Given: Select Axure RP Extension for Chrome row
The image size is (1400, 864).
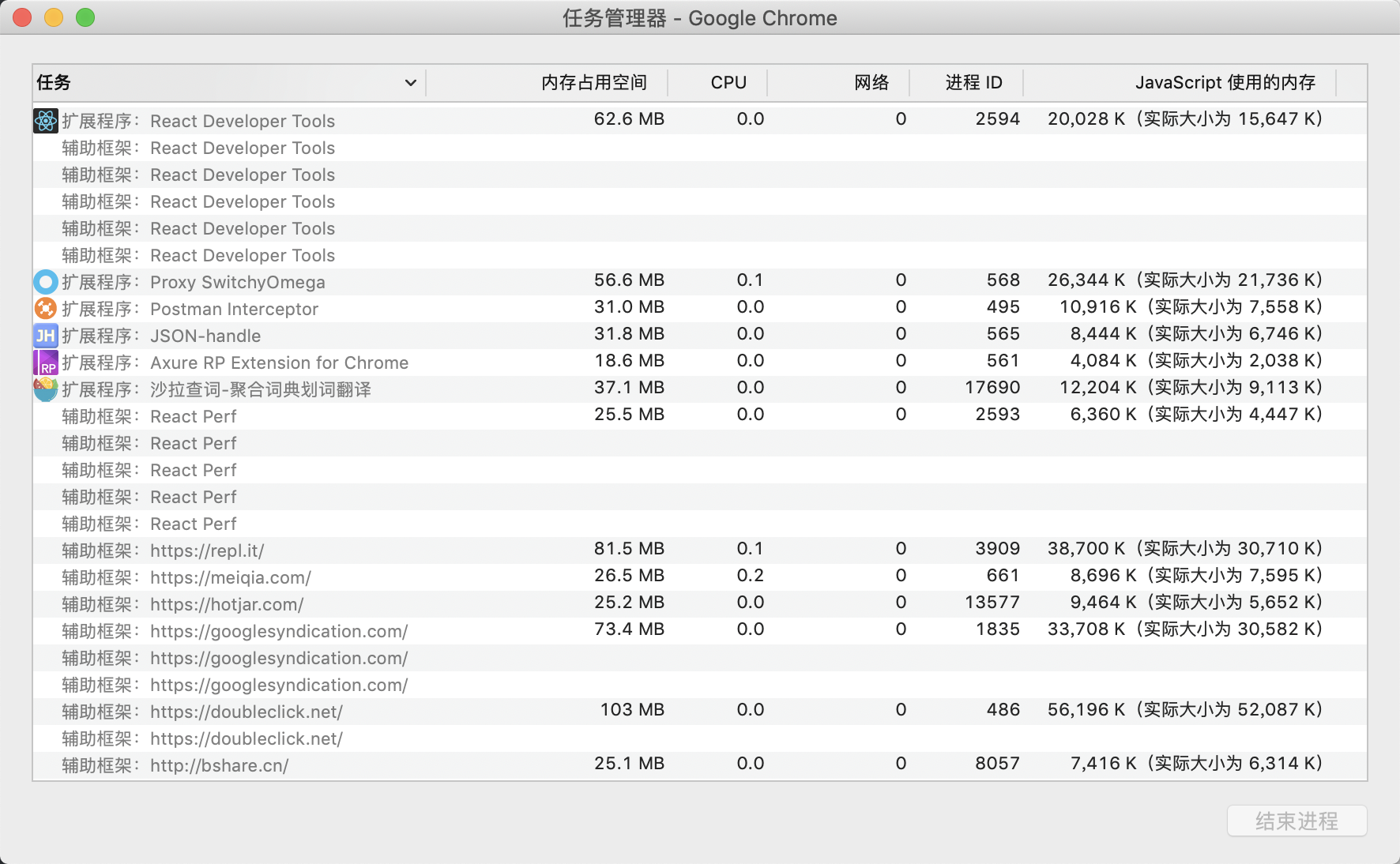Looking at the screenshot, I should click(x=700, y=363).
